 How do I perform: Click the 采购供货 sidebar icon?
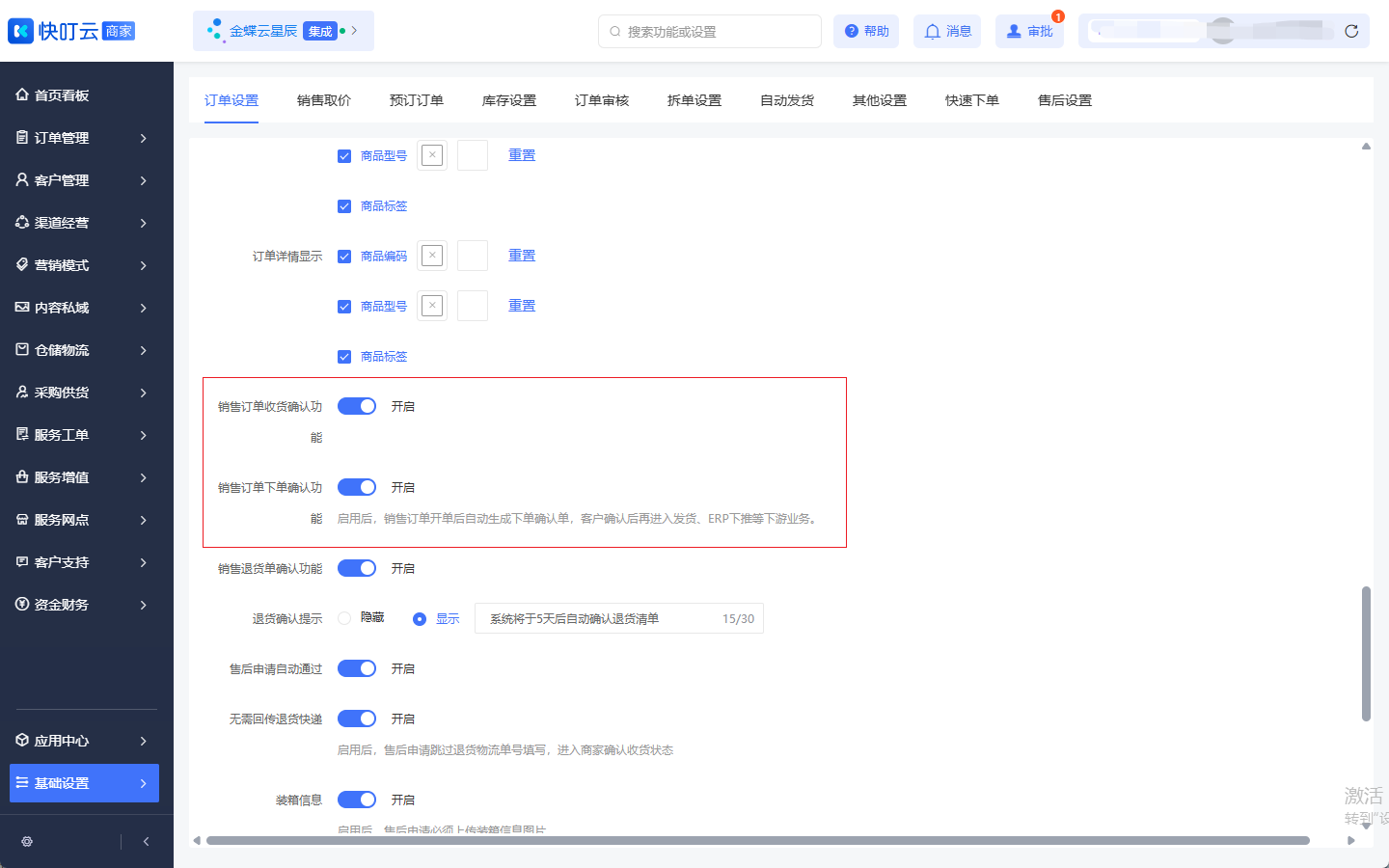(22, 392)
